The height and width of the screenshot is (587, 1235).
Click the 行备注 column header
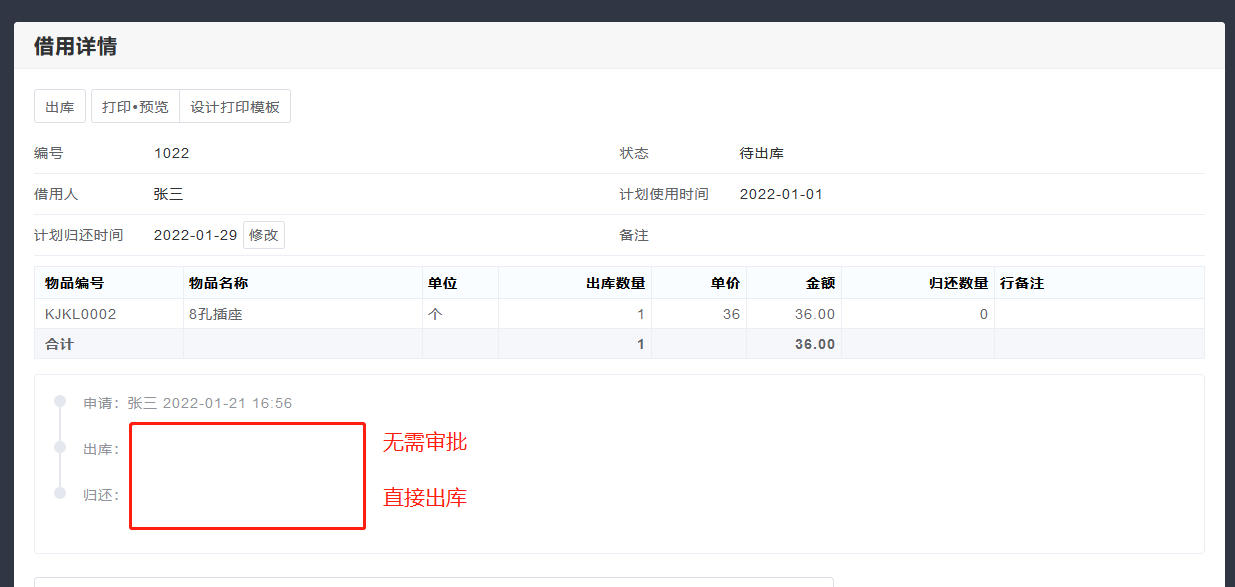(1022, 283)
